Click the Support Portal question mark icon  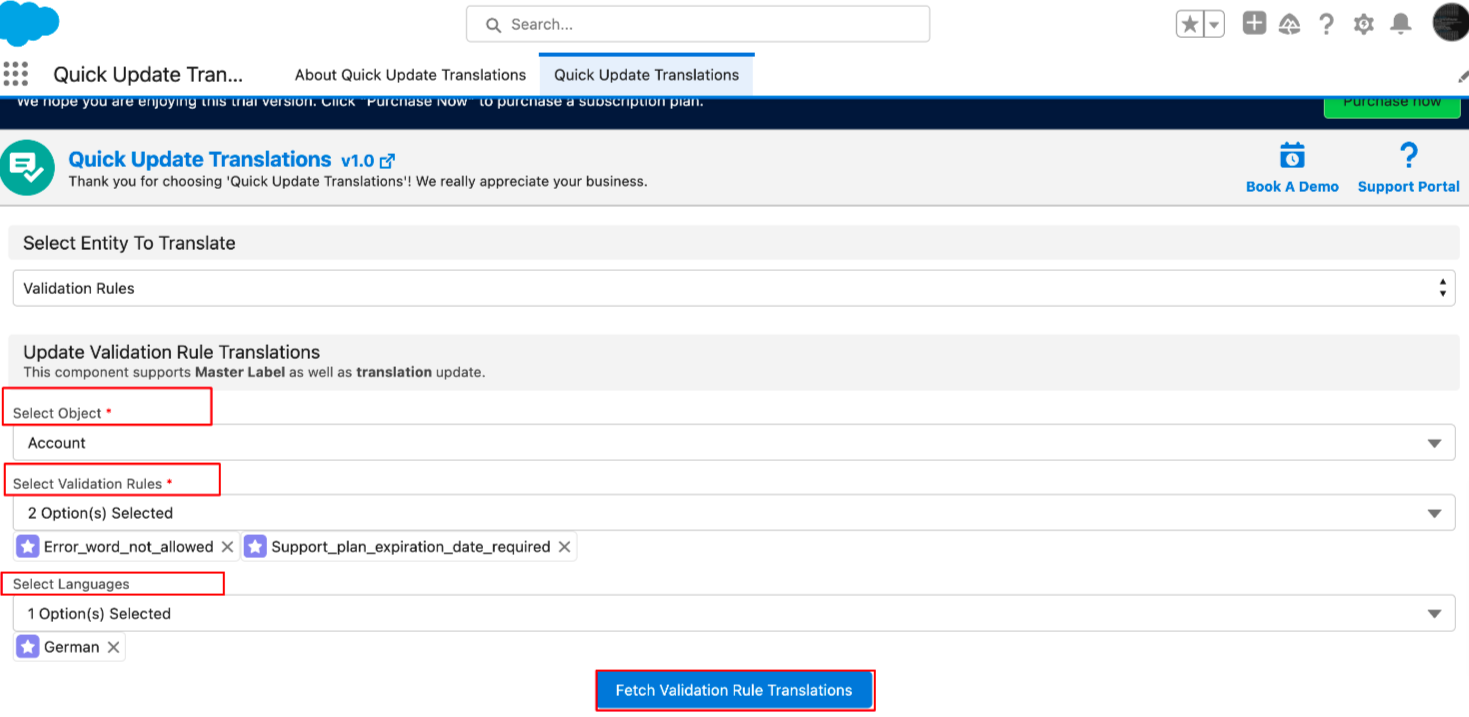click(1408, 156)
